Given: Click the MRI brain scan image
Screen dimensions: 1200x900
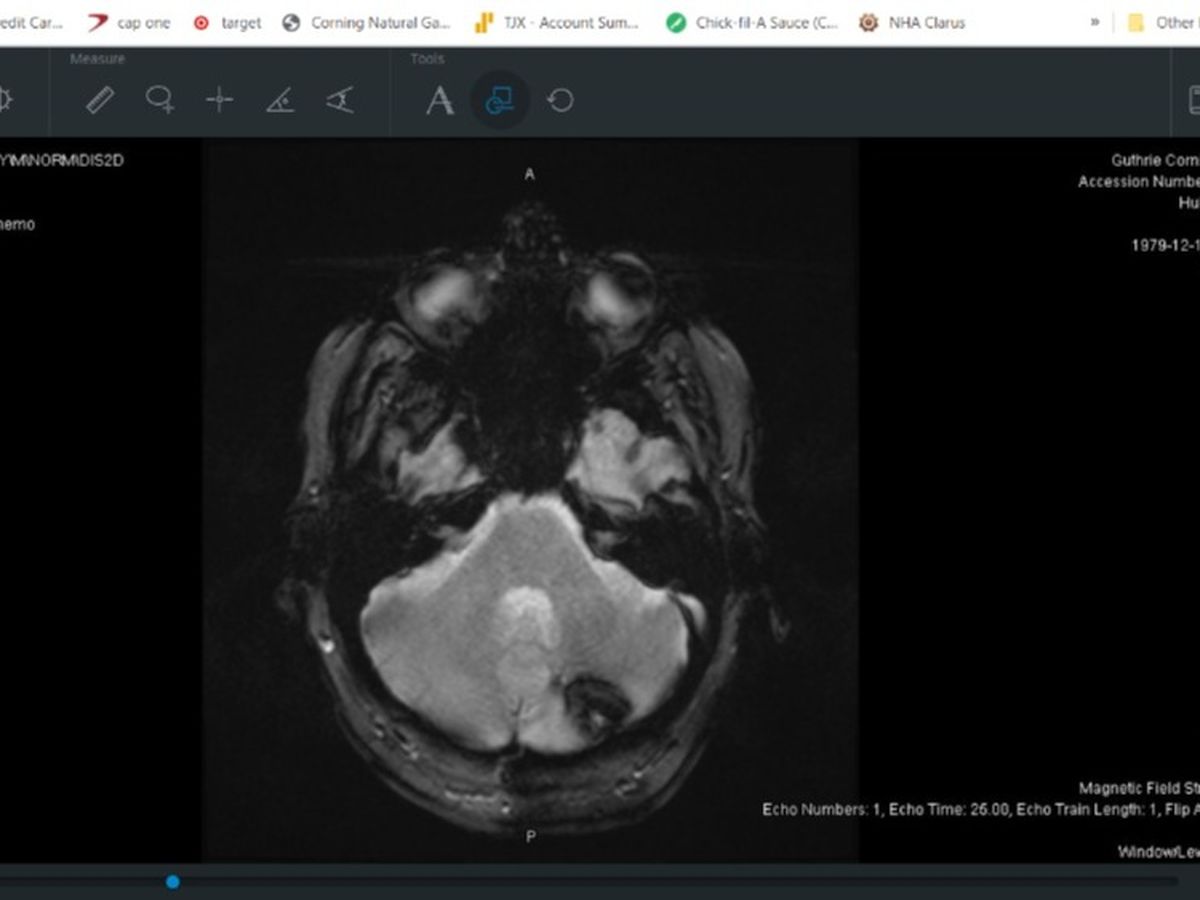Looking at the screenshot, I should 530,500.
